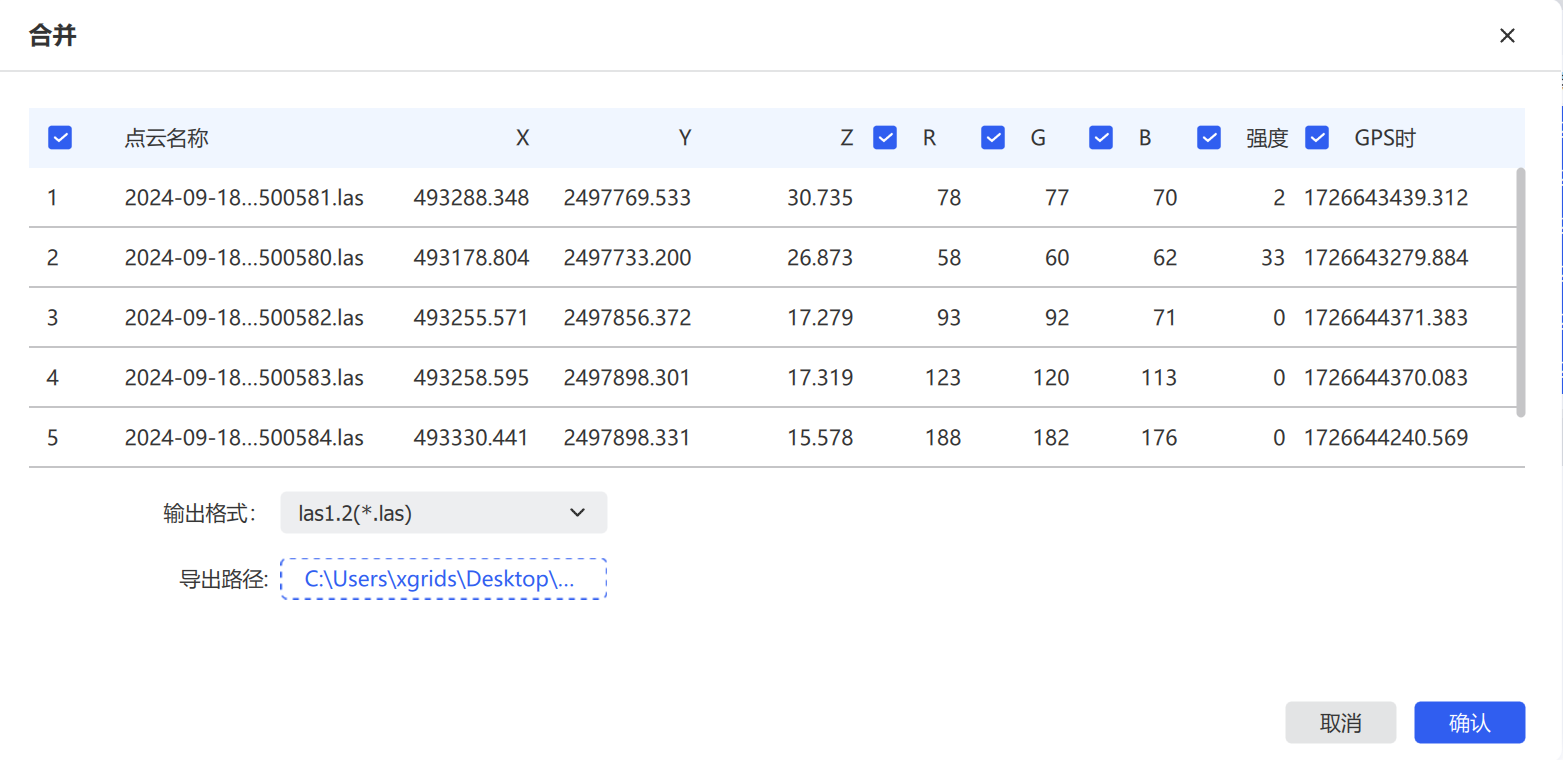Uncheck the G color channel checkbox
The image size is (1563, 760).
coord(993,138)
